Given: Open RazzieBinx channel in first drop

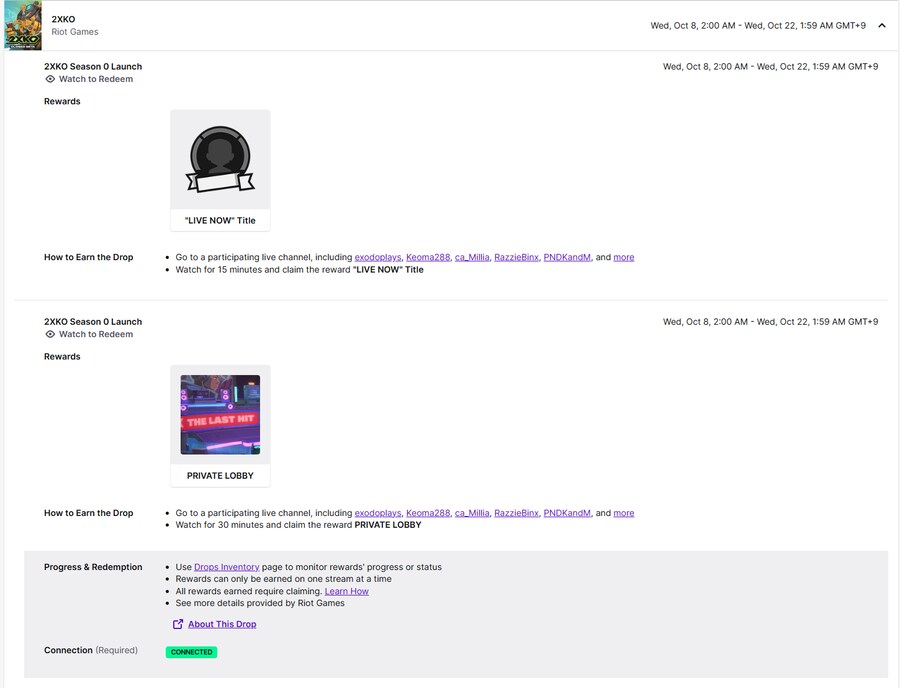Looking at the screenshot, I should tap(516, 257).
